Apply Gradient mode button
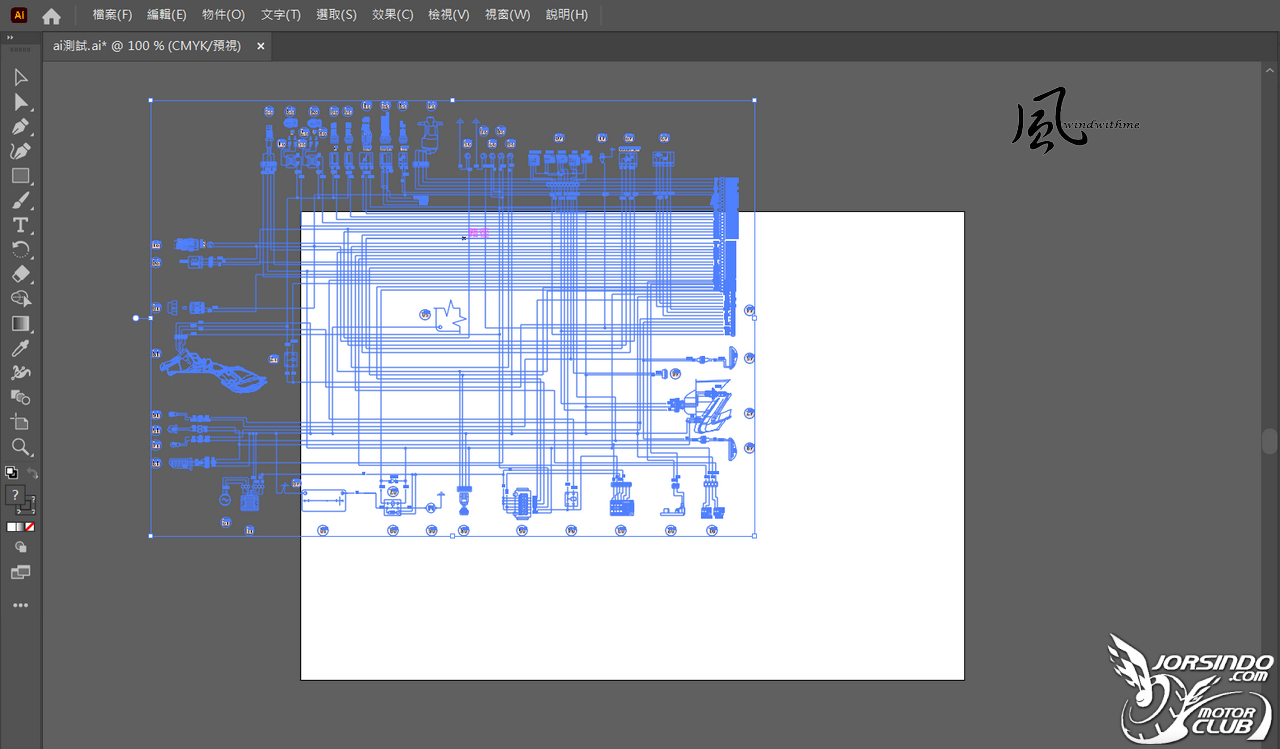Viewport: 1280px width, 749px height. coord(20,527)
